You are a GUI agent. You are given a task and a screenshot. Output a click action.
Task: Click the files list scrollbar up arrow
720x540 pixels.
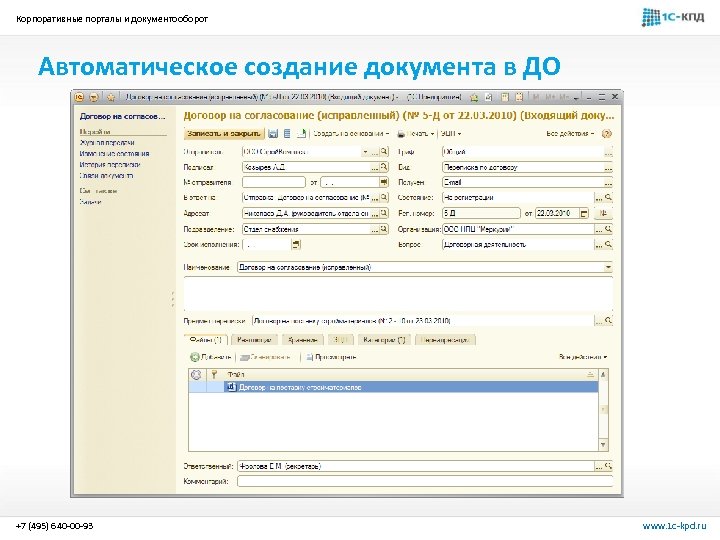pyautogui.click(x=603, y=375)
